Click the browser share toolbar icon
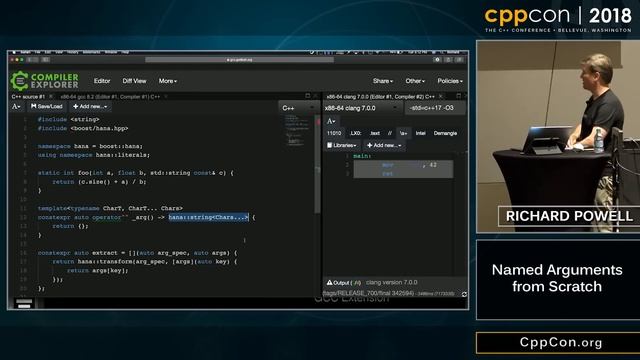 449,60
